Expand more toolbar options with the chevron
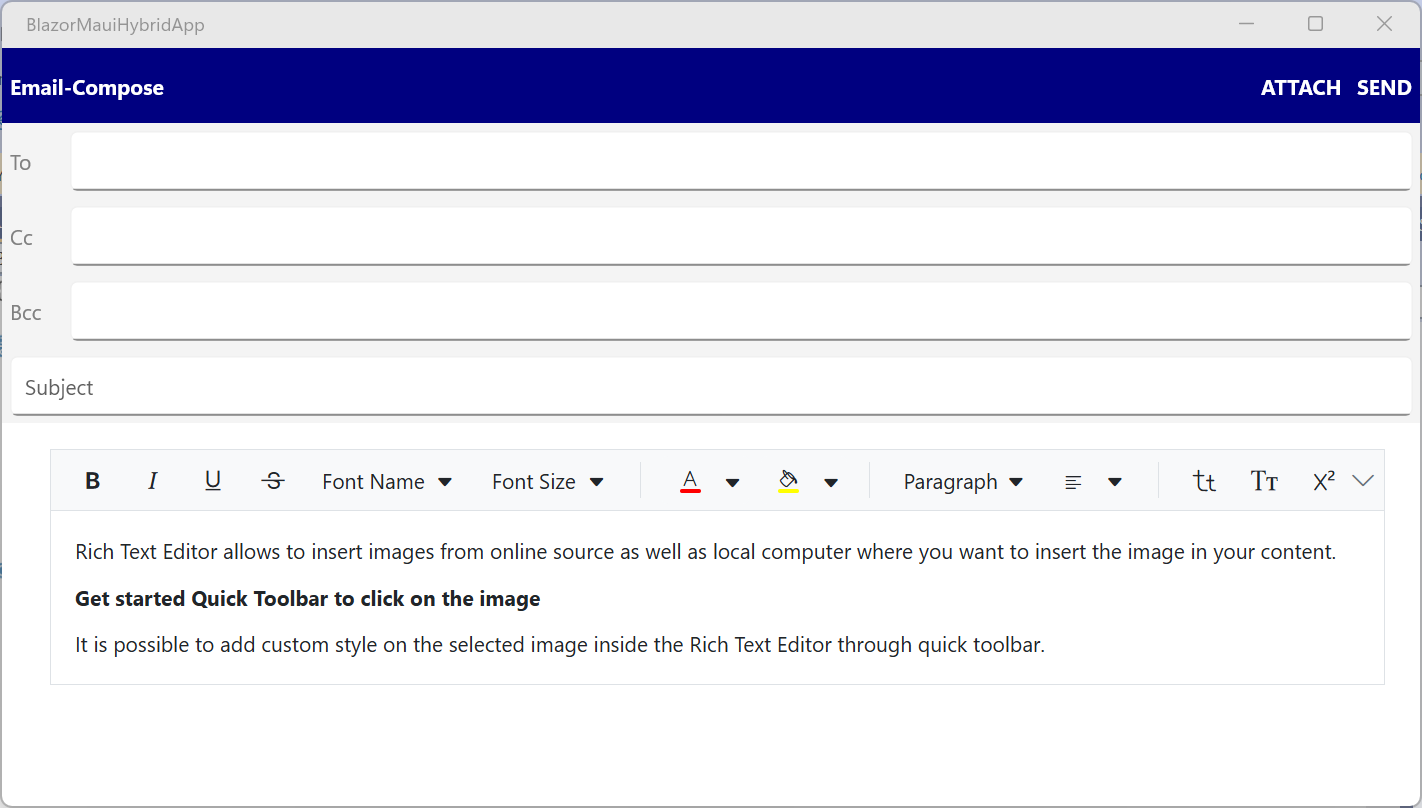This screenshot has width=1422, height=808. tap(1363, 481)
